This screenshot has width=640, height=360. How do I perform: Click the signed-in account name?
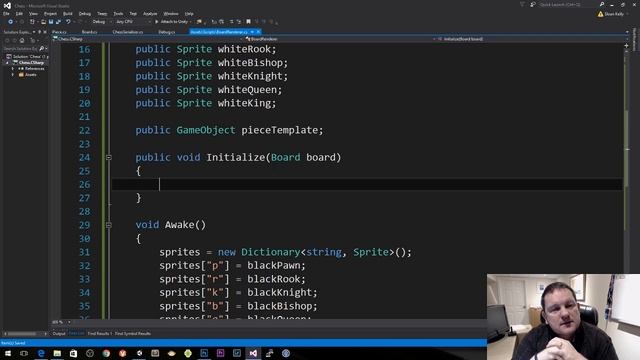pos(614,14)
